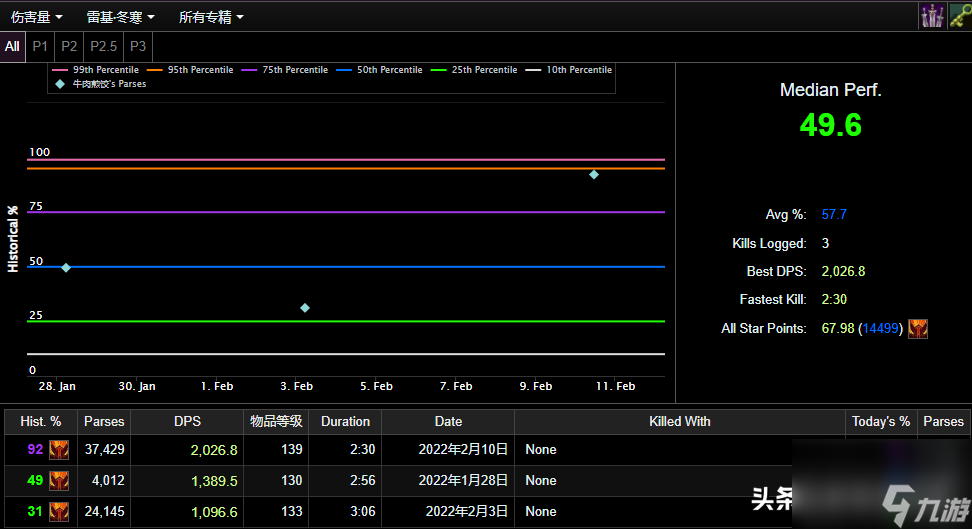The height and width of the screenshot is (529, 972).
Task: Click the chart parse marker near 3 Feb
Action: coord(305,308)
